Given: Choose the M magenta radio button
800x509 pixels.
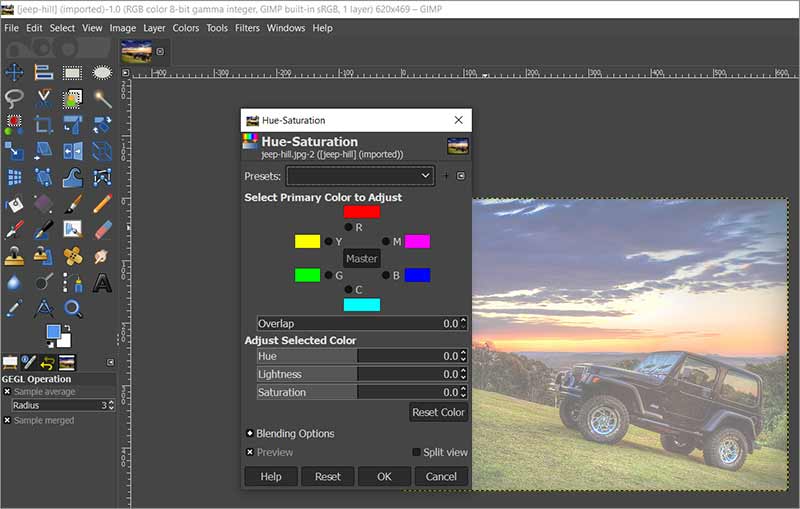Looking at the screenshot, I should pyautogui.click(x=386, y=241).
